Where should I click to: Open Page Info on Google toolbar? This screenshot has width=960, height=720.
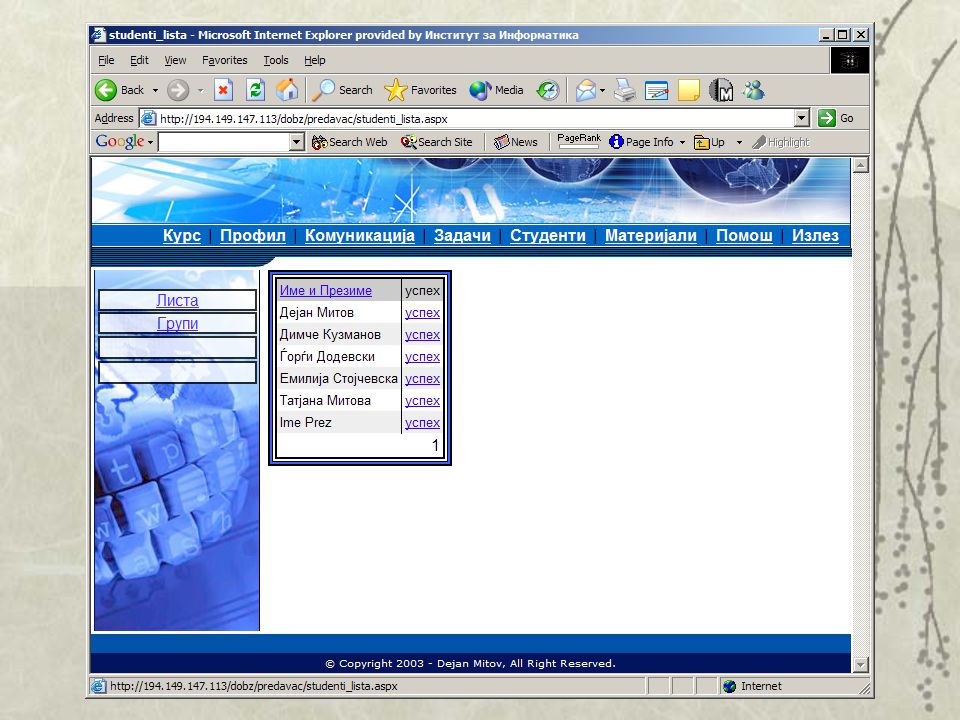[x=642, y=142]
